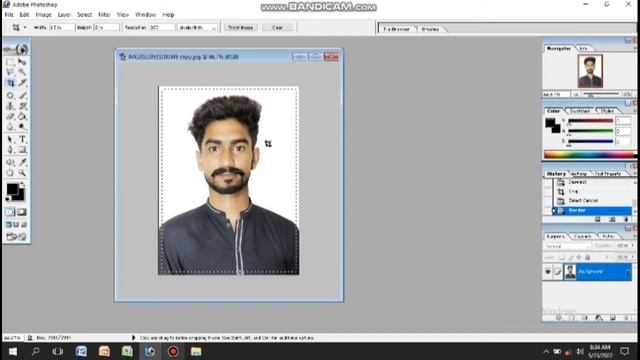Screen dimensions: 640x360
Task: Select the Type tool
Action: point(22,140)
